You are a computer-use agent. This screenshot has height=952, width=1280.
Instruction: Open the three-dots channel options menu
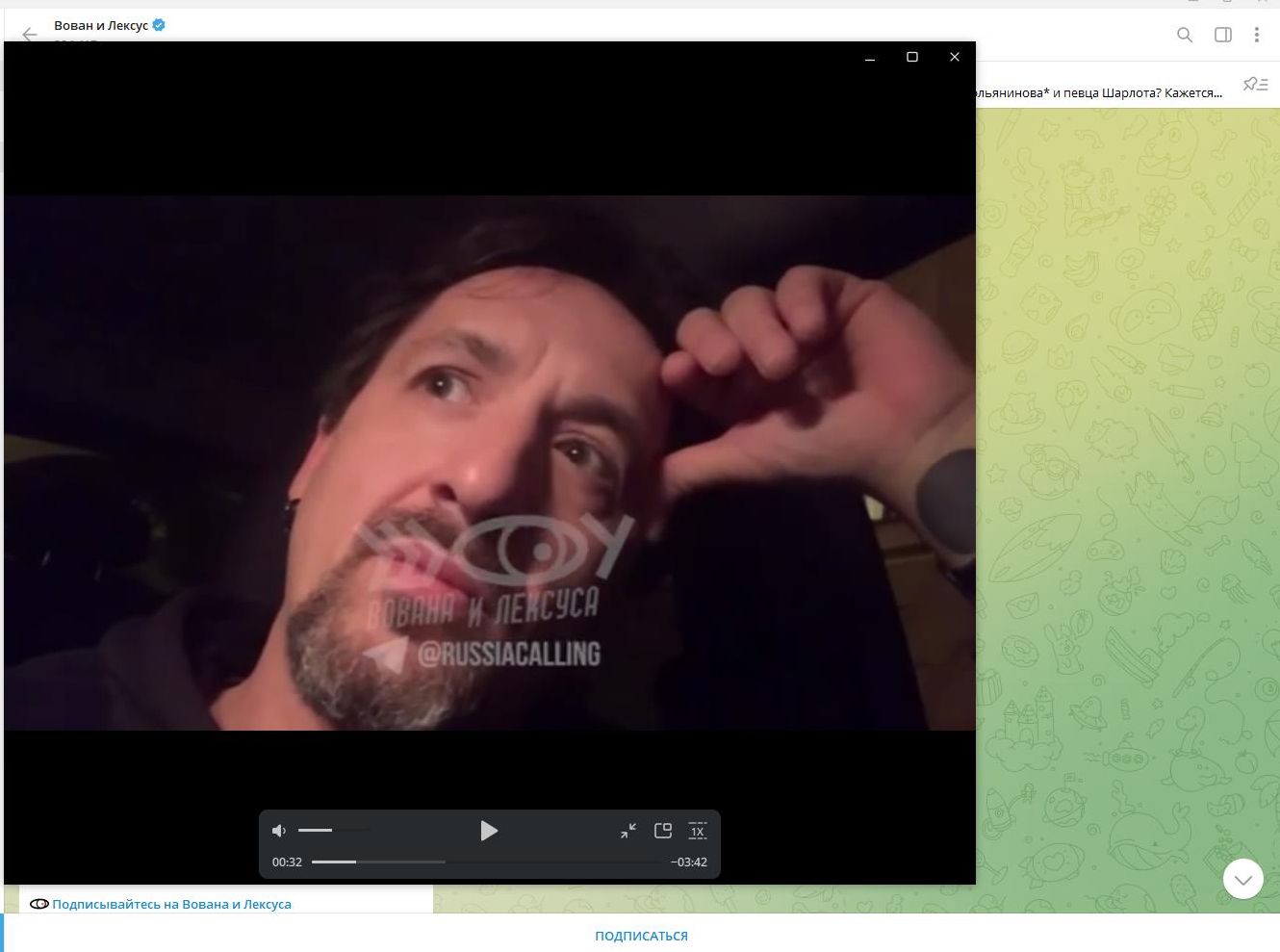tap(1256, 35)
